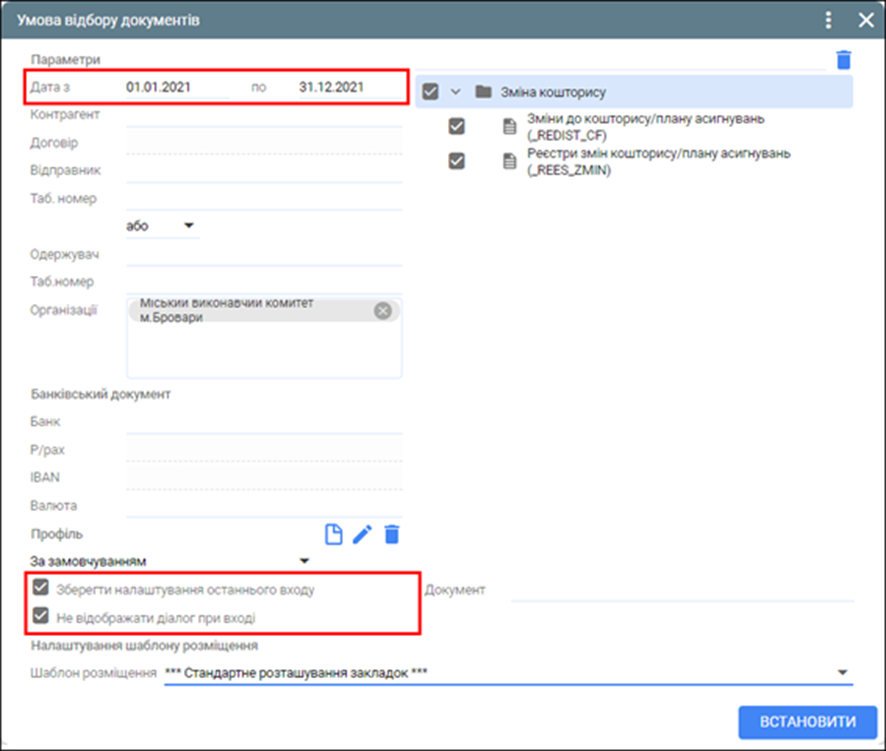Disable Зберегти налаштування останнього входу
This screenshot has width=886, height=751.
pos(41,588)
